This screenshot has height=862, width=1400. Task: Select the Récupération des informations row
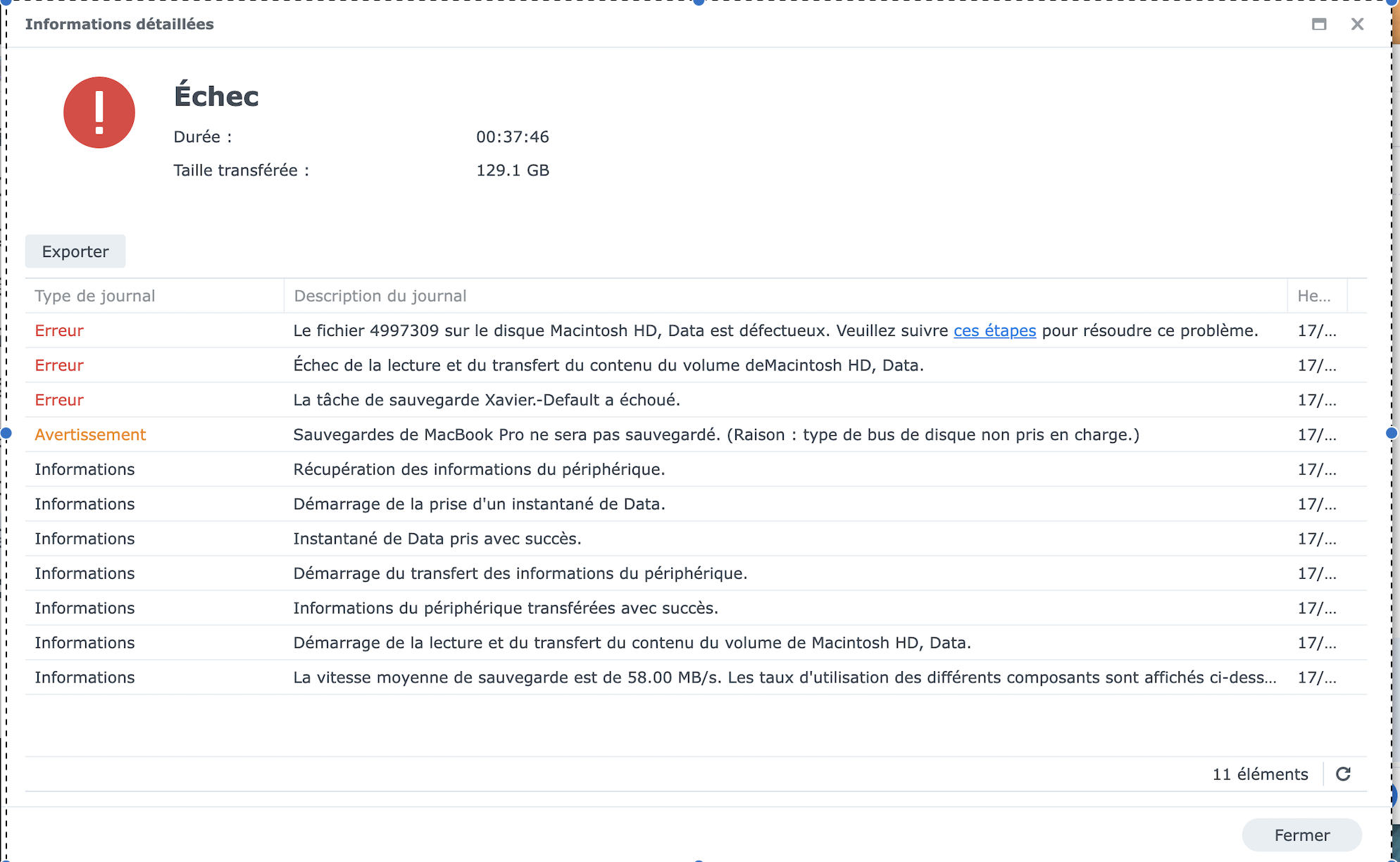(x=479, y=469)
